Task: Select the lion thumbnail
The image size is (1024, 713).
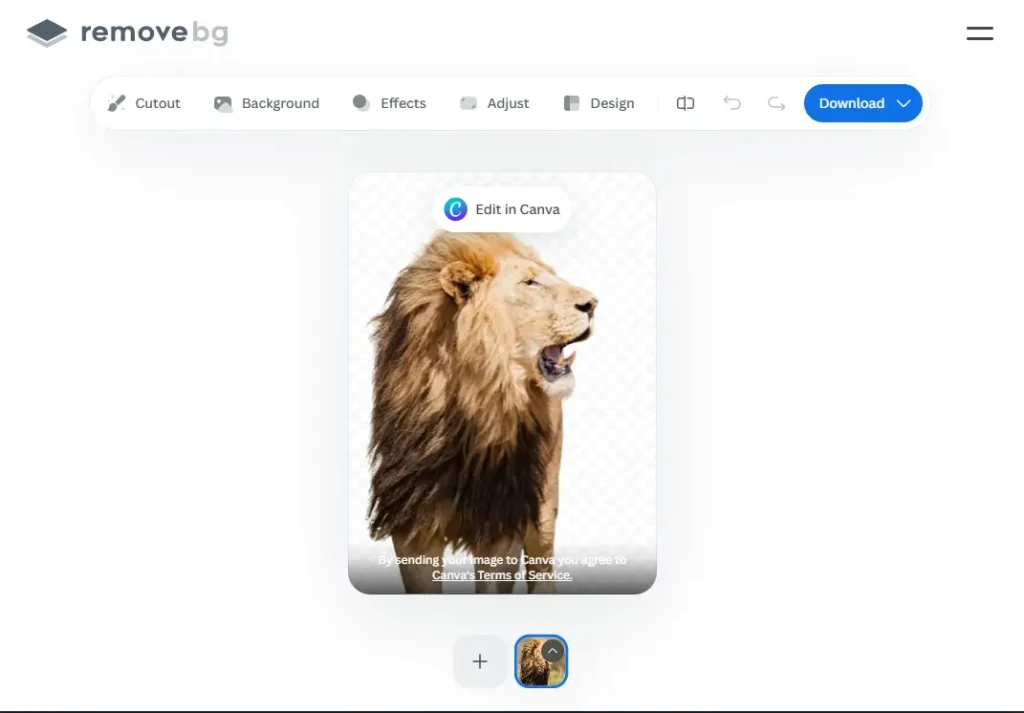Action: pos(535,667)
